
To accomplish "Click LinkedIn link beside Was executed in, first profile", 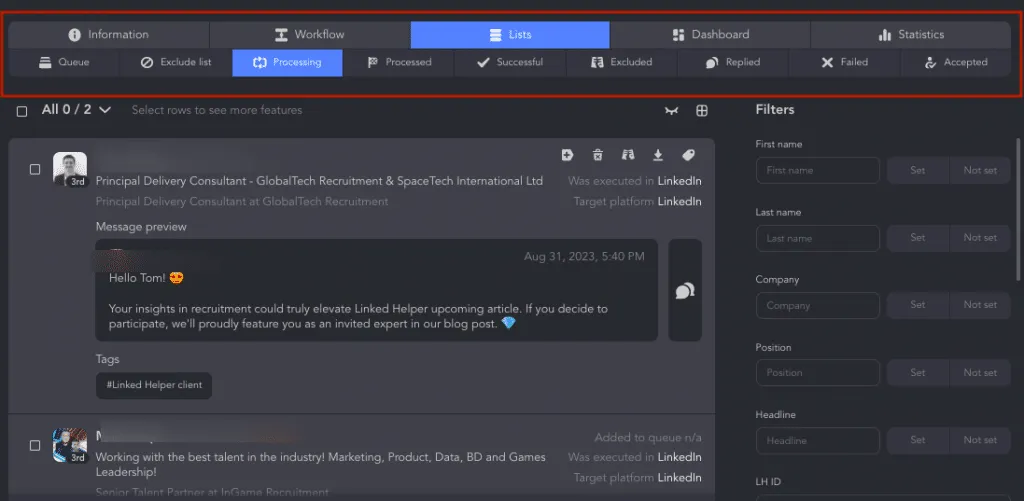I will point(680,181).
